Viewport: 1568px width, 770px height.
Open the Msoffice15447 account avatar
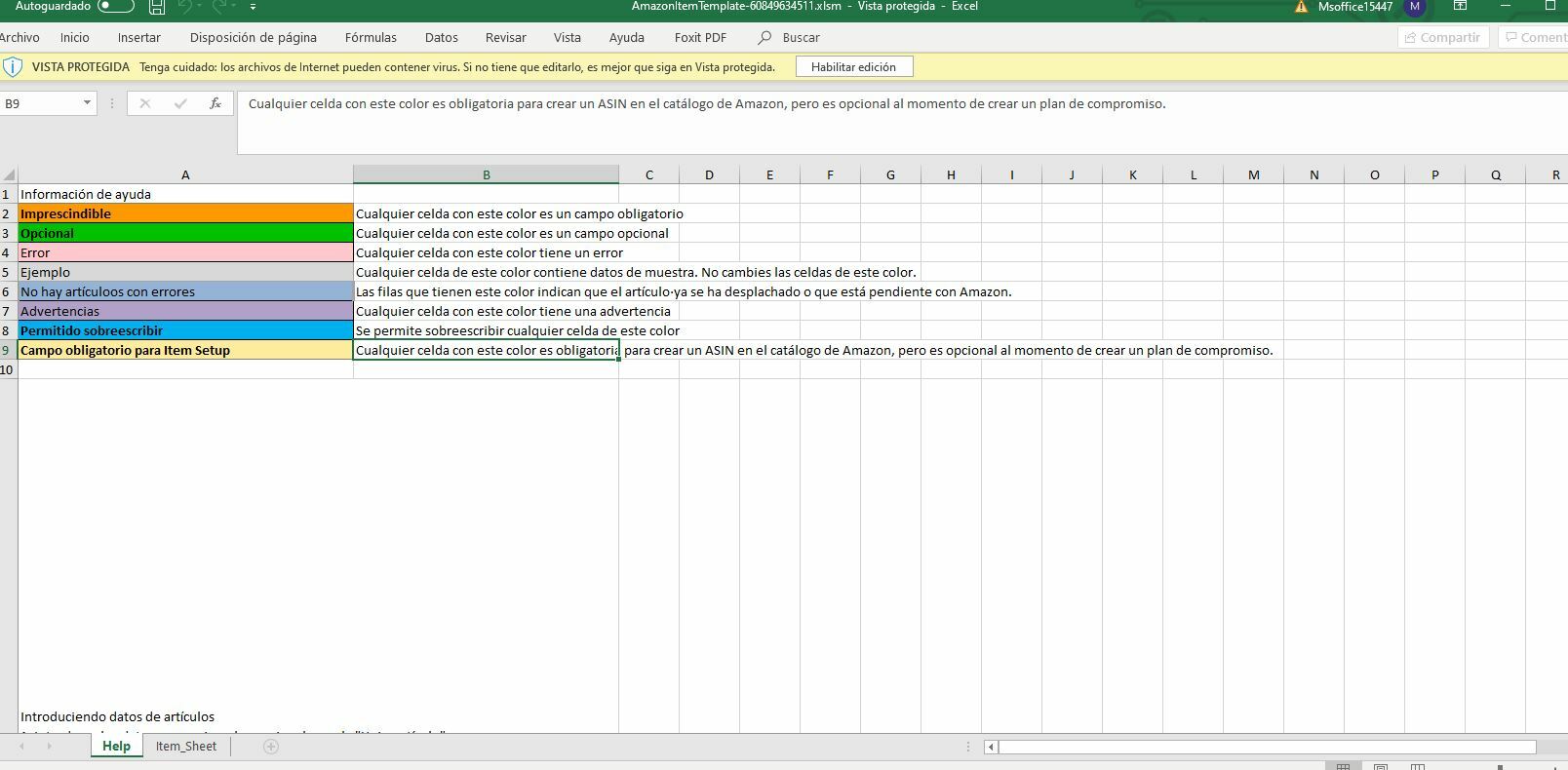pyautogui.click(x=1415, y=7)
